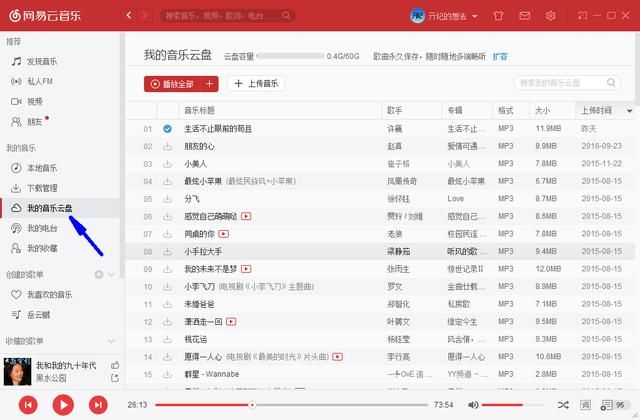Open Private FM (私人FM) sidebar item
640x420 pixels.
pyautogui.click(x=32, y=81)
